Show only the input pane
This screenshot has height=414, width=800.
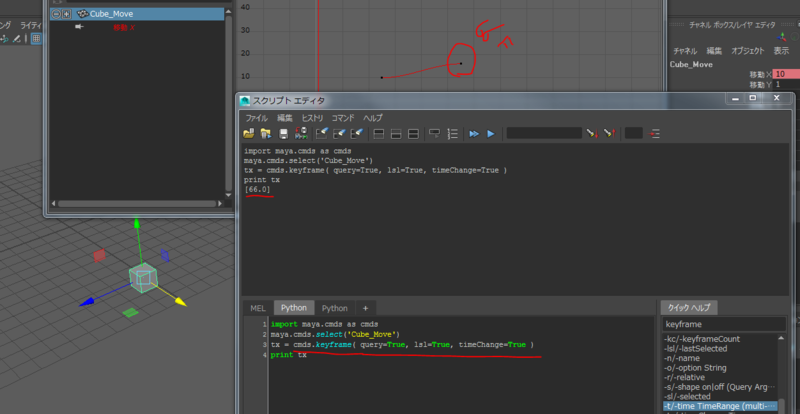(x=396, y=134)
